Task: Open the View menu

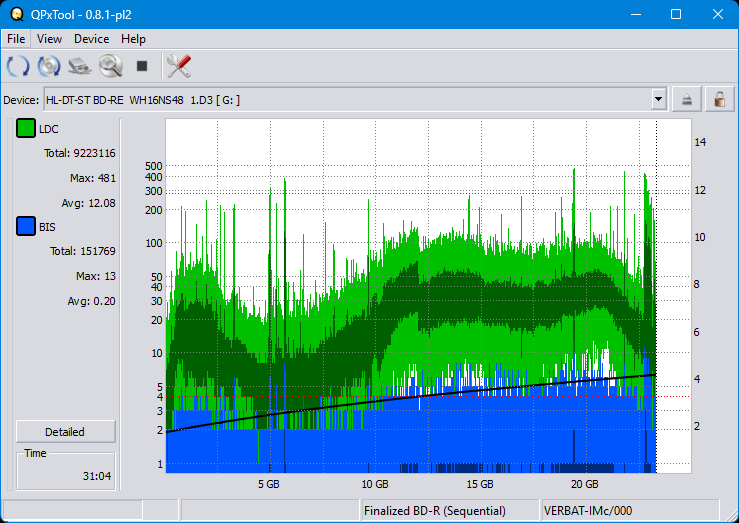Action: pos(49,39)
